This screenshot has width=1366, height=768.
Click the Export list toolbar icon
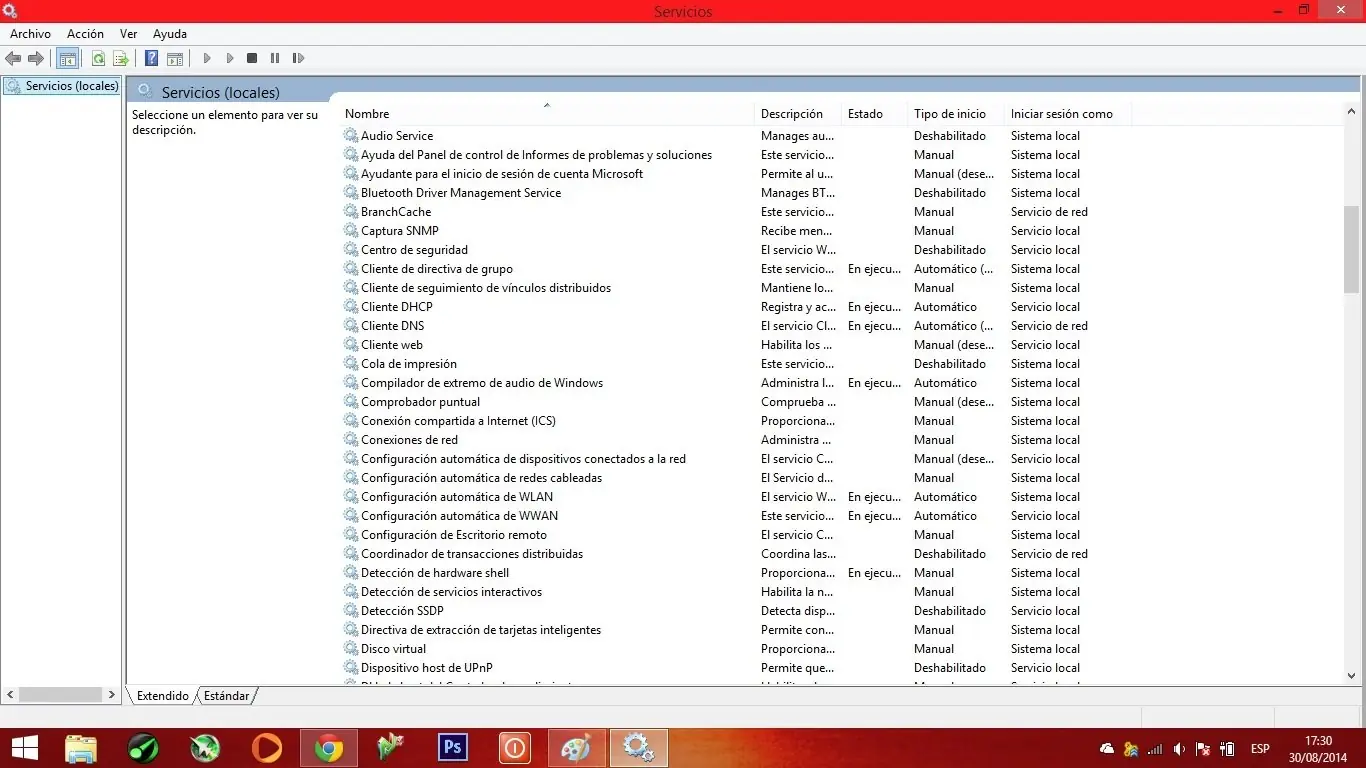[121, 59]
